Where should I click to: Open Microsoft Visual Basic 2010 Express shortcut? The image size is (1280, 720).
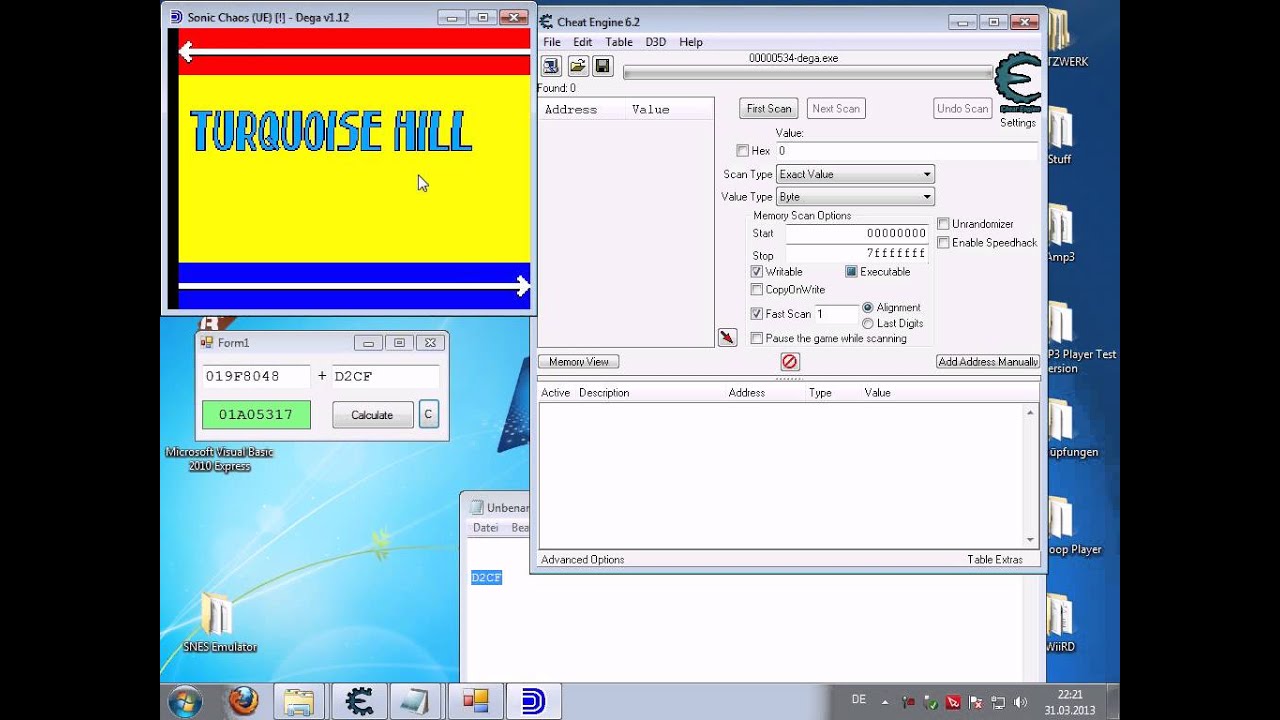(219, 459)
